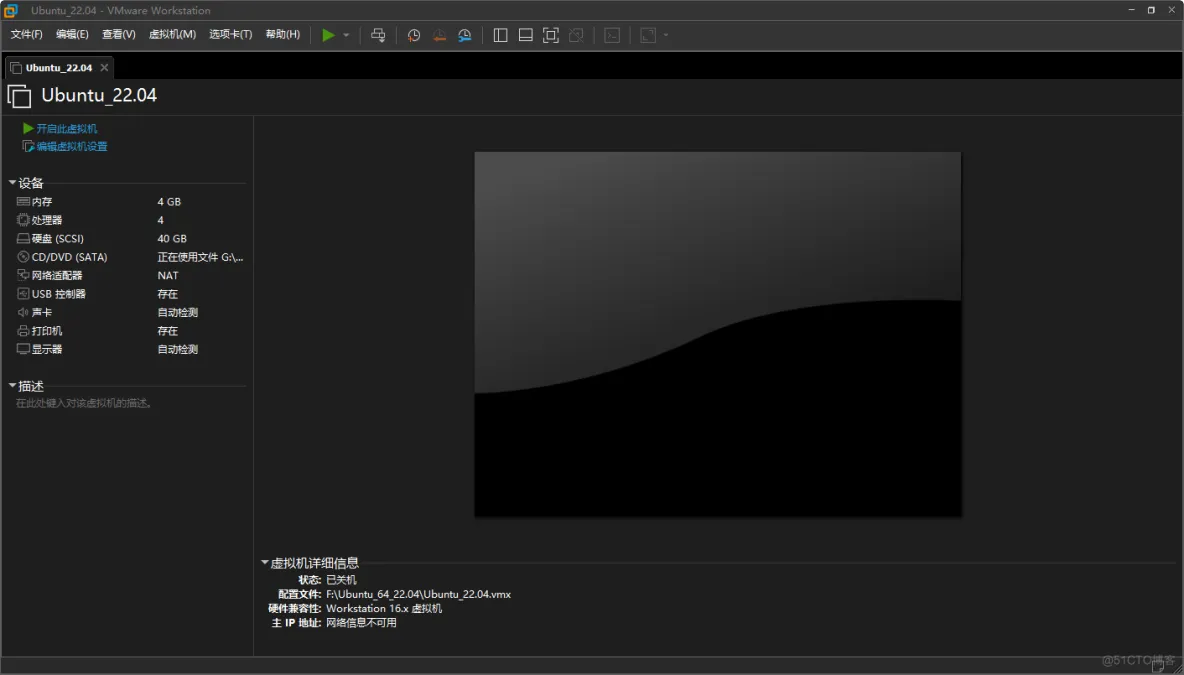Viewport: 1184px width, 675px height.
Task: Open the 虚拟机(M) menu
Action: pyautogui.click(x=172, y=34)
